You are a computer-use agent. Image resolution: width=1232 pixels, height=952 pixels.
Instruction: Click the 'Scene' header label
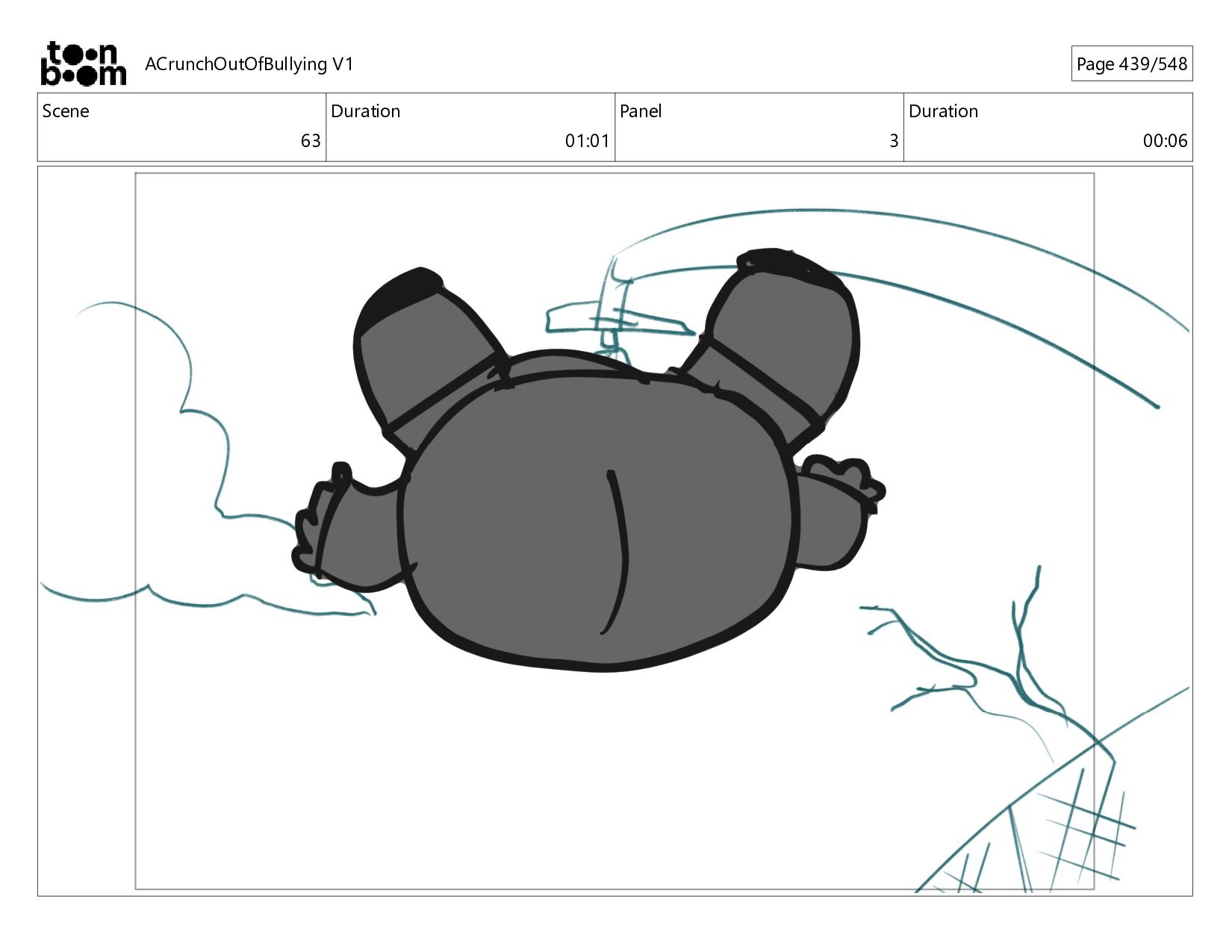(66, 111)
